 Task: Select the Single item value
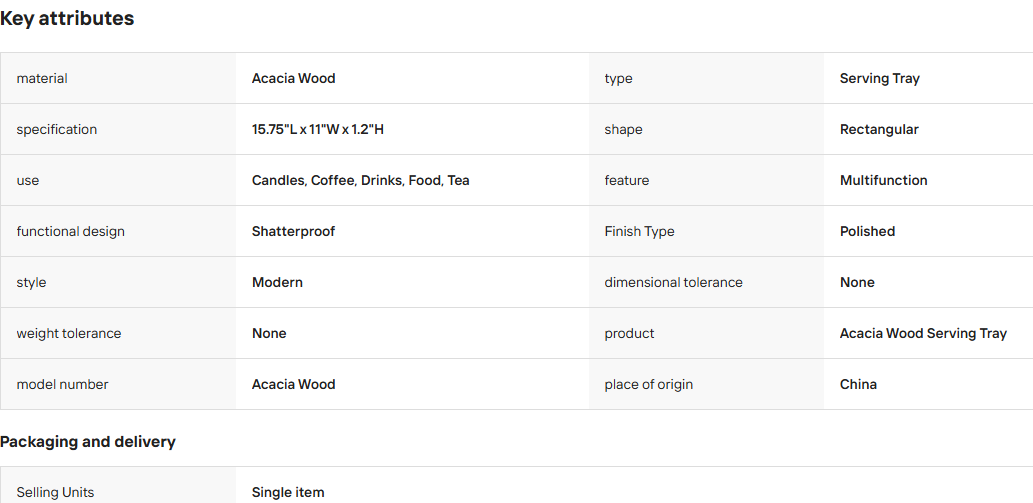[x=288, y=492]
